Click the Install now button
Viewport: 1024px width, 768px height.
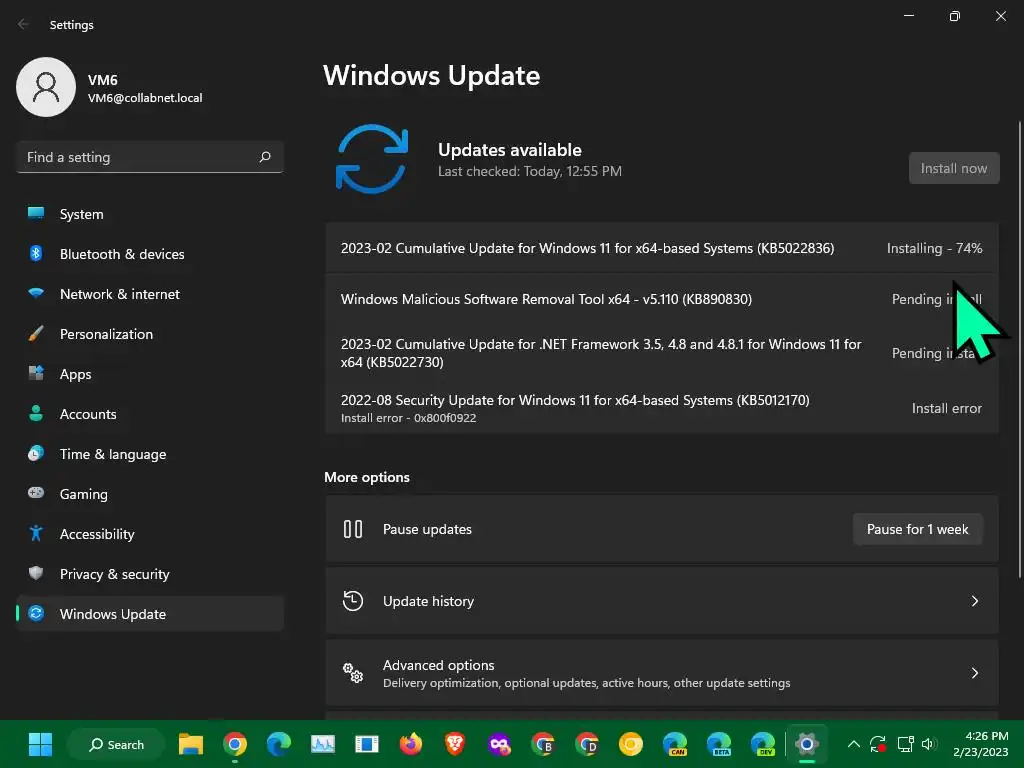[953, 168]
